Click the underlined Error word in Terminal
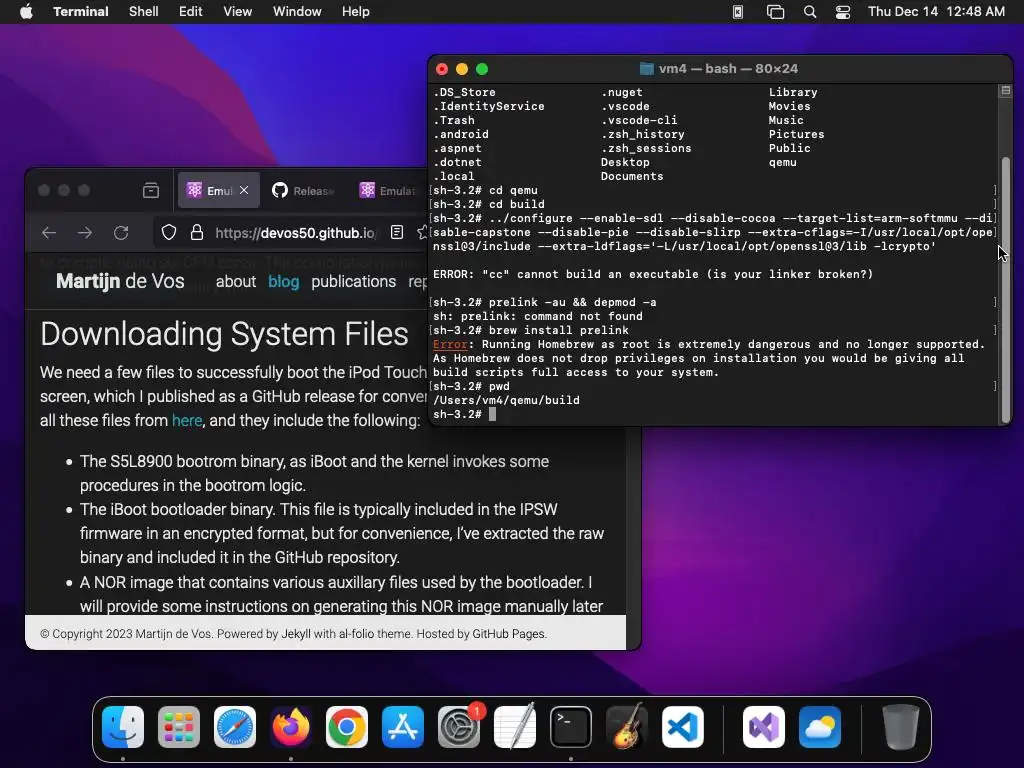This screenshot has width=1024, height=768. coord(450,344)
